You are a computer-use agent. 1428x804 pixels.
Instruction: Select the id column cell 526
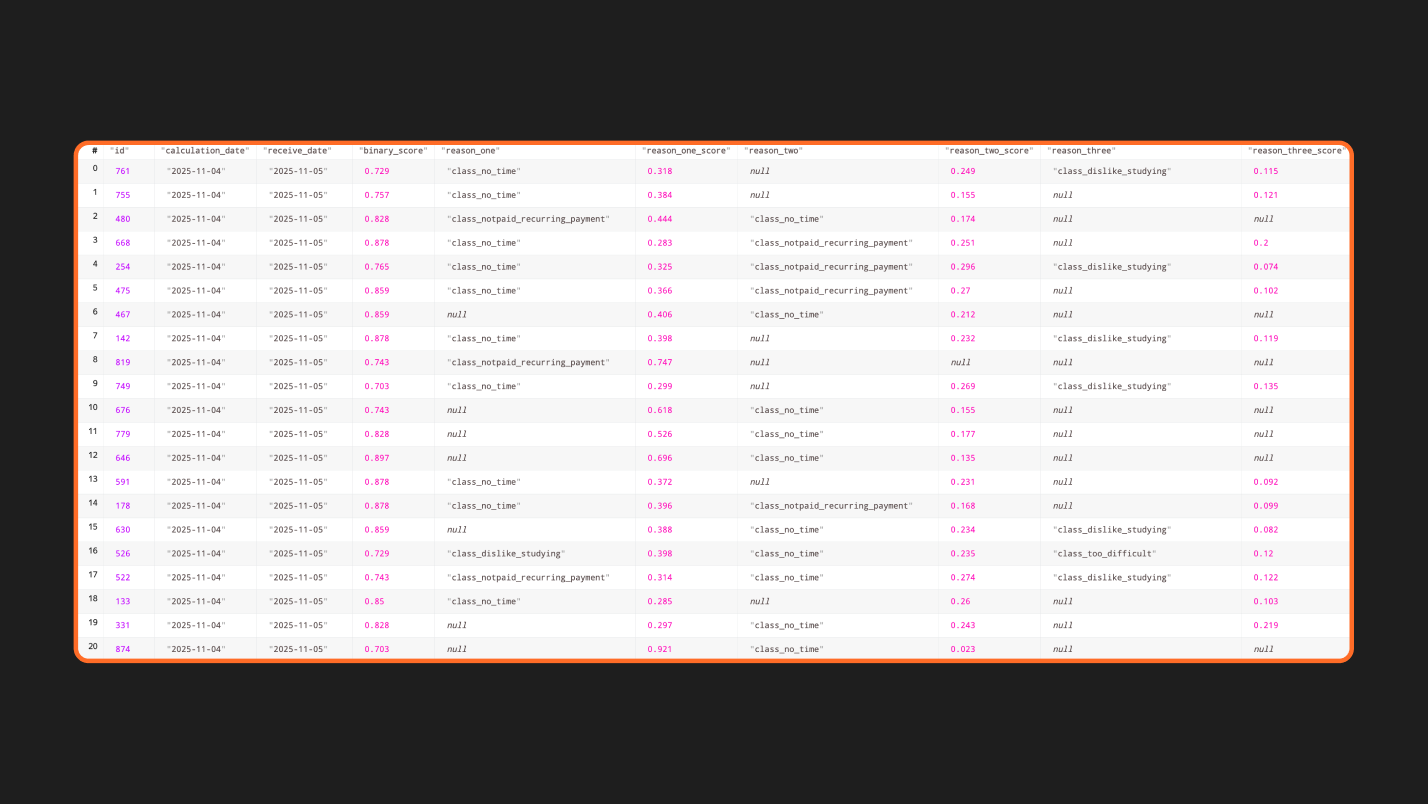(x=122, y=554)
